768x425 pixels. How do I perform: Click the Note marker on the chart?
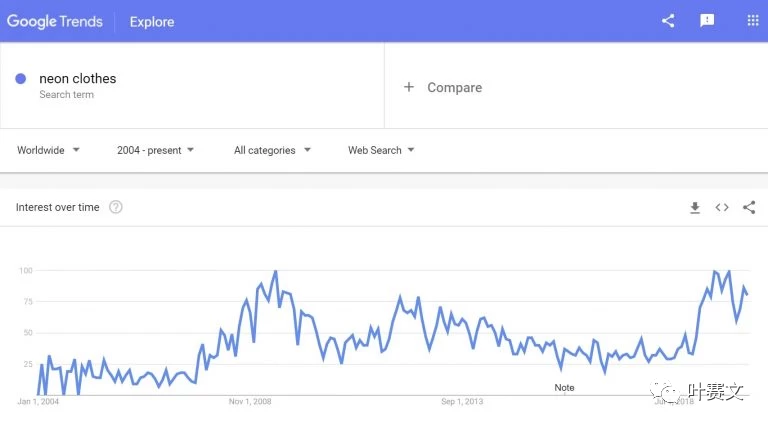pos(564,387)
